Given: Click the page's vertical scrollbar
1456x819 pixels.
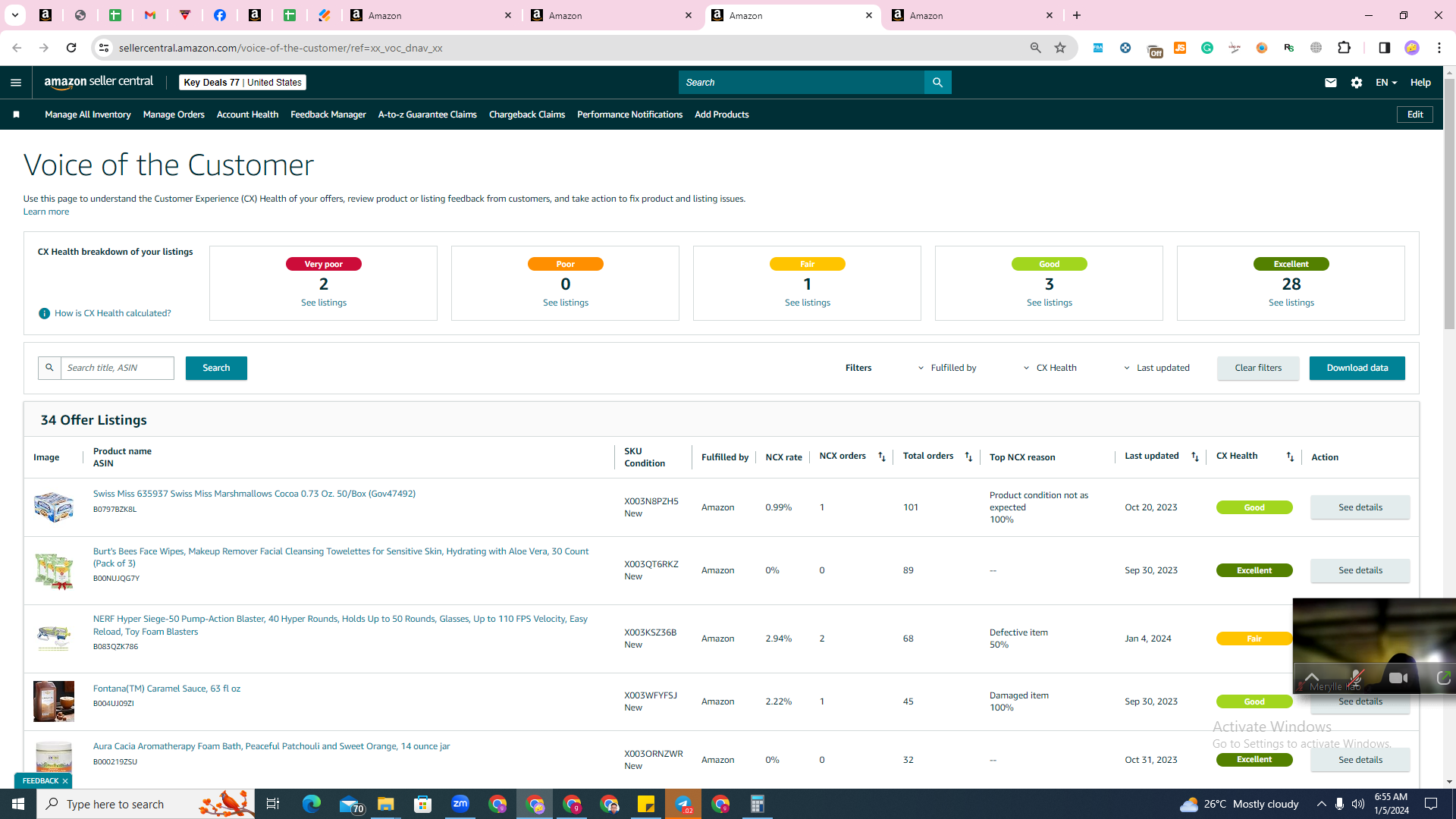Looking at the screenshot, I should tap(1449, 205).
